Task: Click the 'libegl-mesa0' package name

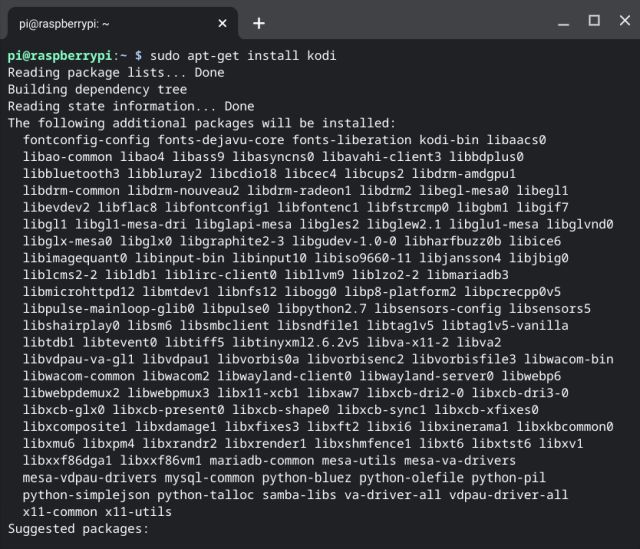Action: (464, 191)
